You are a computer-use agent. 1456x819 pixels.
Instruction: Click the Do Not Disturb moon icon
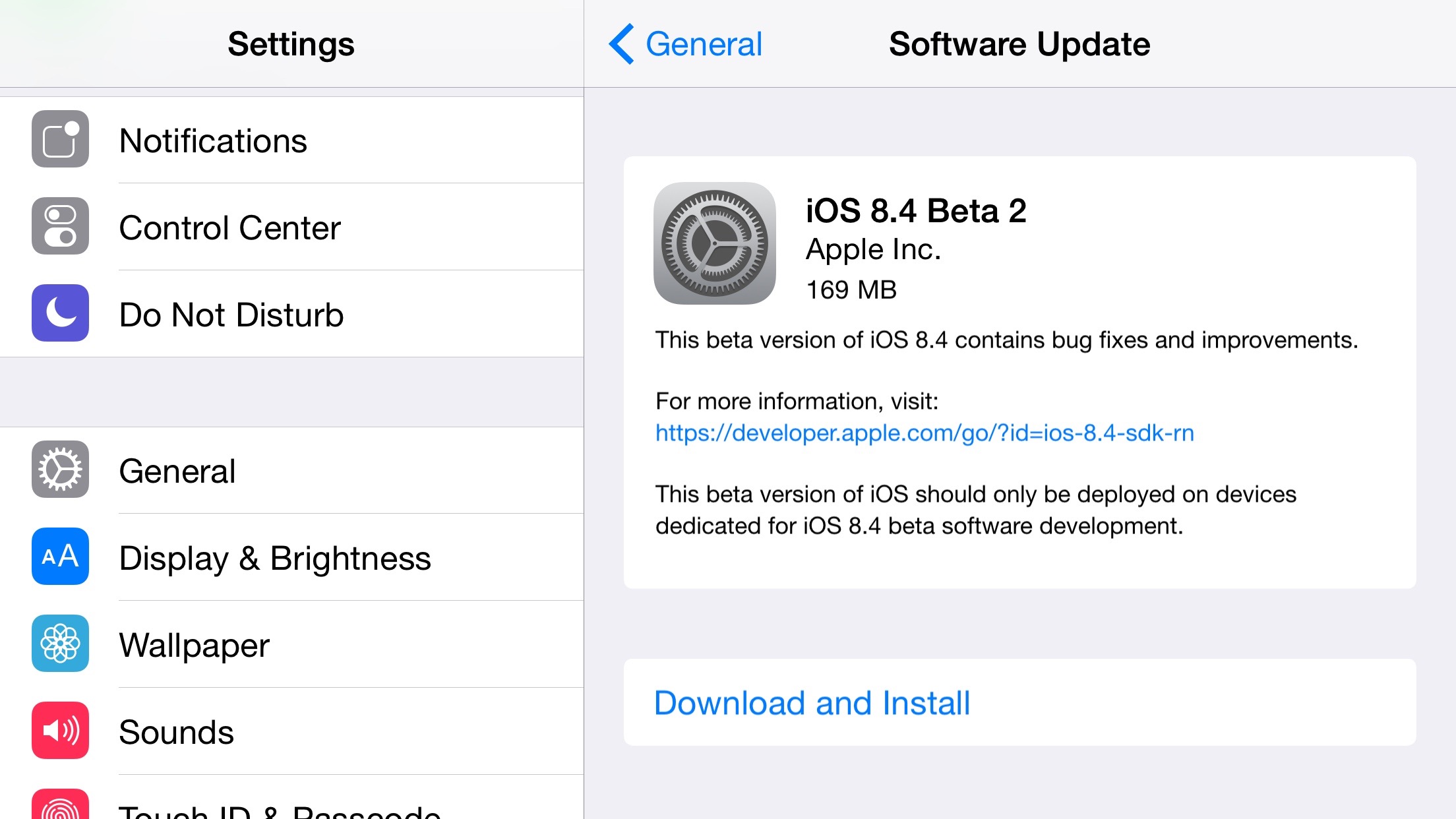[60, 314]
